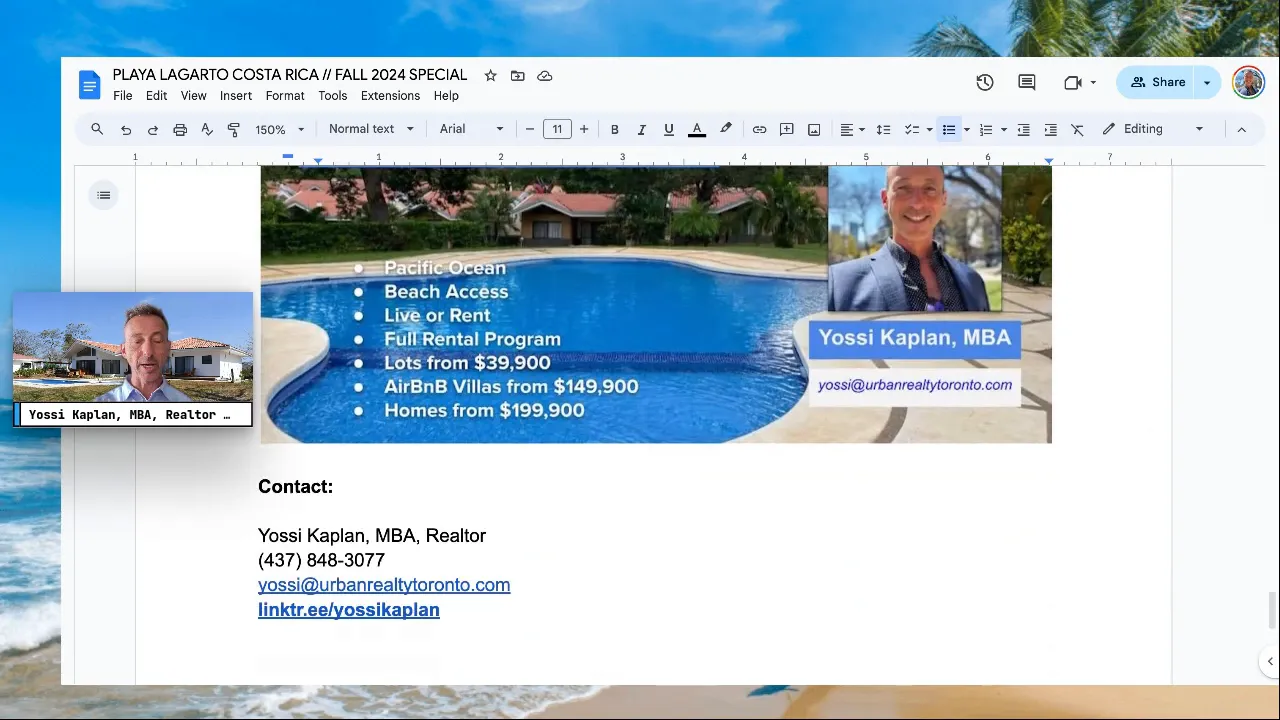The height and width of the screenshot is (720, 1280).
Task: Open the comments panel icon
Action: (x=1027, y=82)
